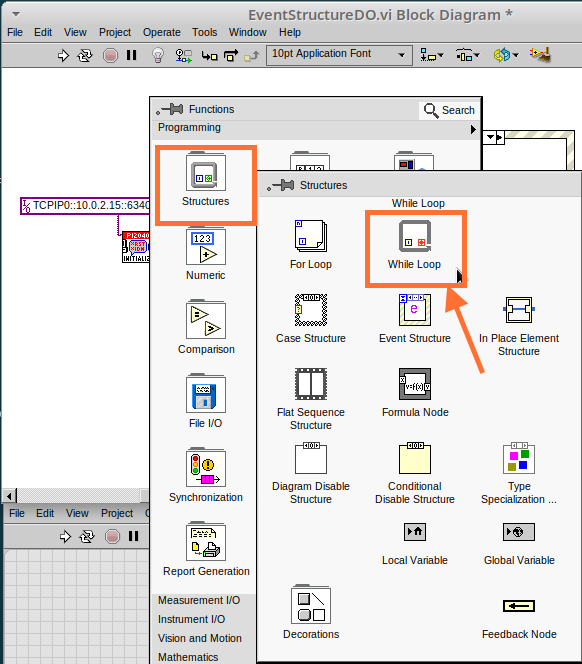
Task: Open the 10pt Application Font dropdown
Action: point(339,55)
